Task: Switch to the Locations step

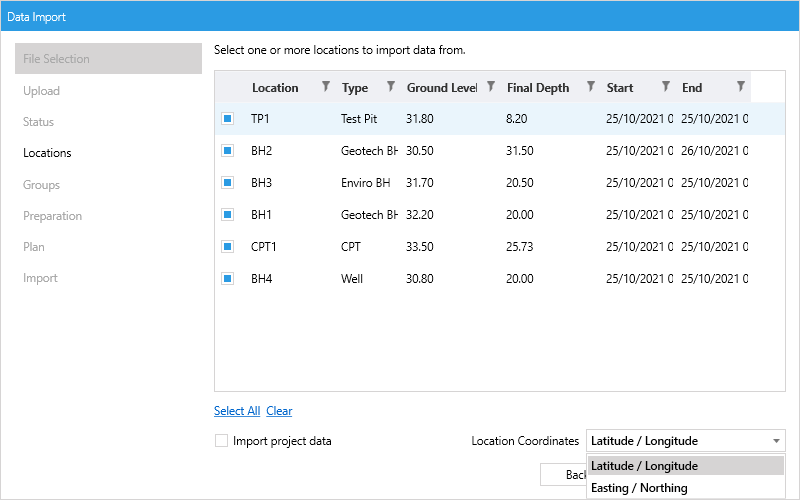Action: pos(47,153)
